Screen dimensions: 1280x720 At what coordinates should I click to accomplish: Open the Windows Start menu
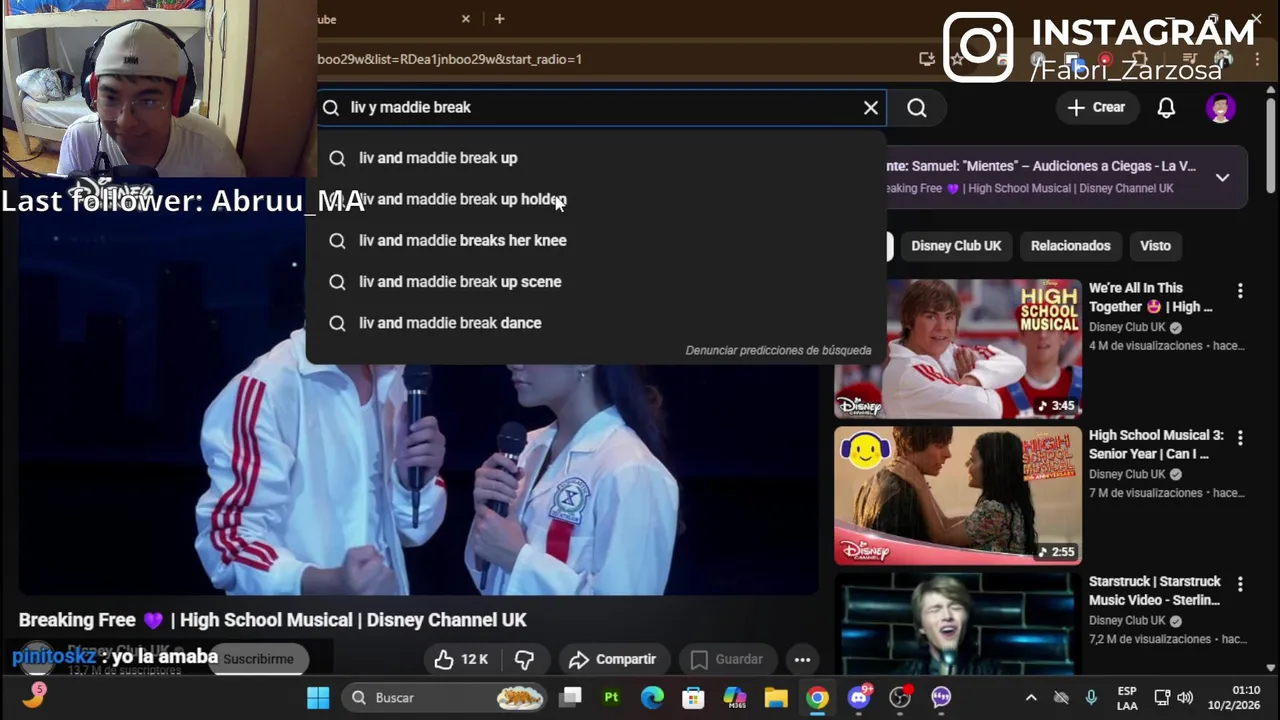318,698
